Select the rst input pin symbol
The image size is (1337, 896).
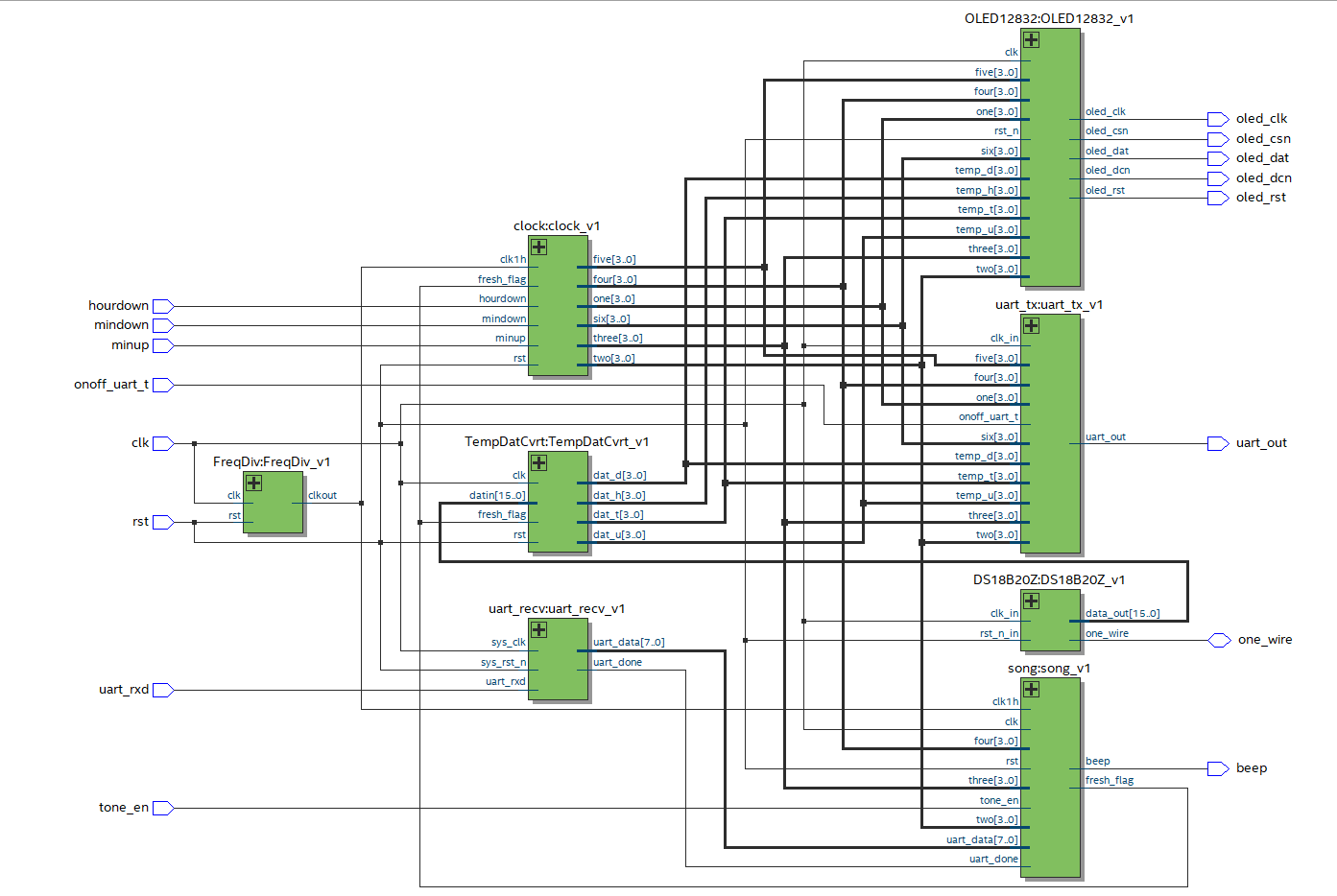tap(163, 522)
